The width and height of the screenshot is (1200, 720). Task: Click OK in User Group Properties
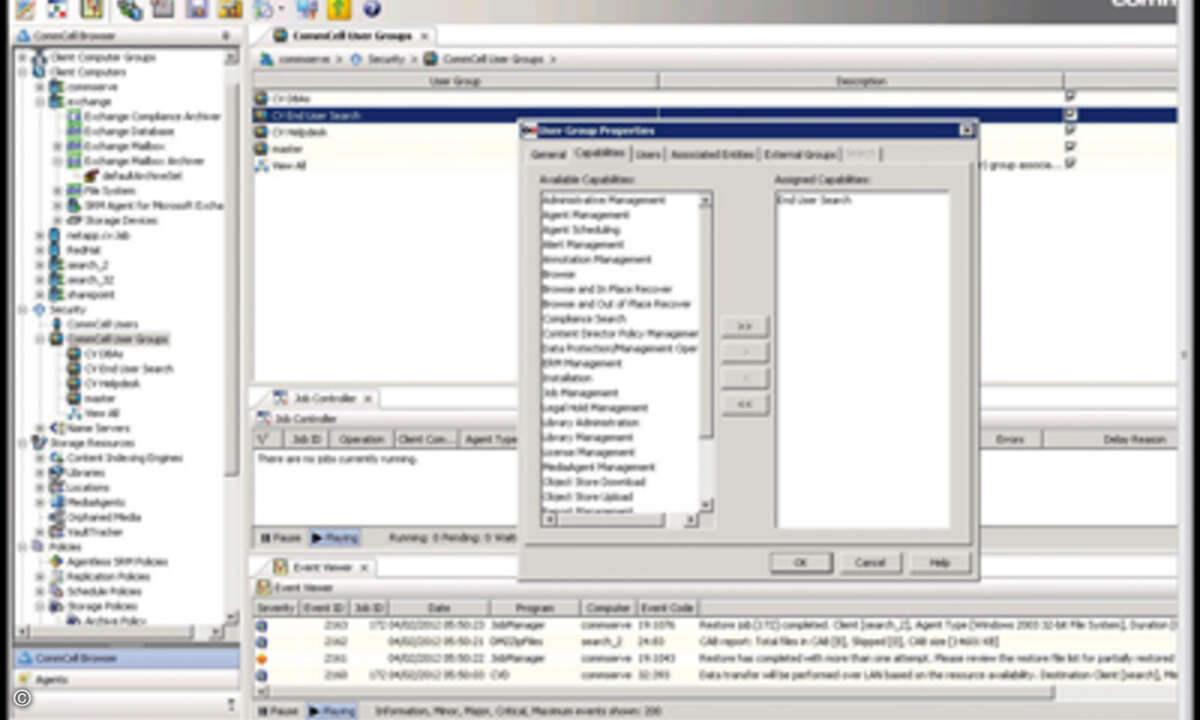800,563
